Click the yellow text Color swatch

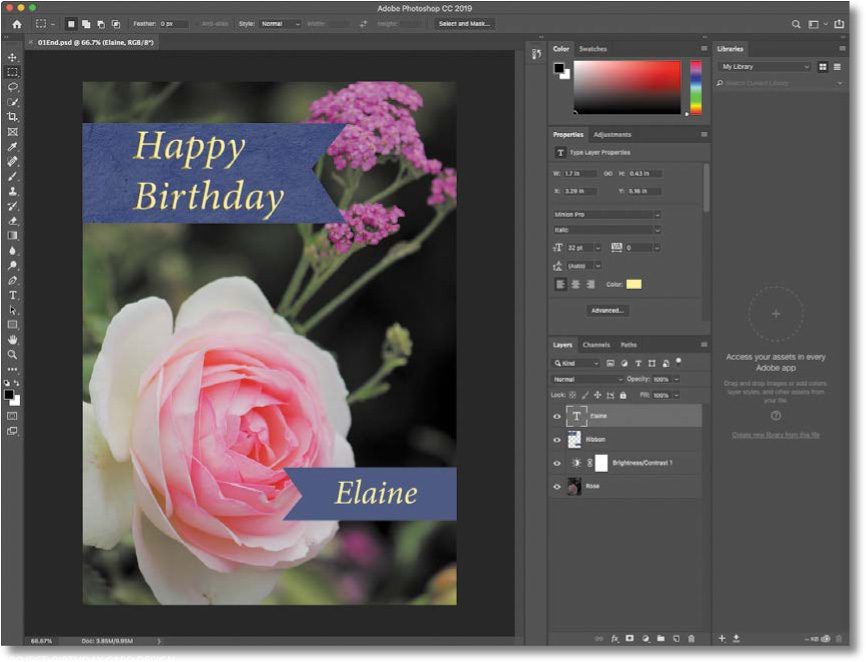click(634, 284)
